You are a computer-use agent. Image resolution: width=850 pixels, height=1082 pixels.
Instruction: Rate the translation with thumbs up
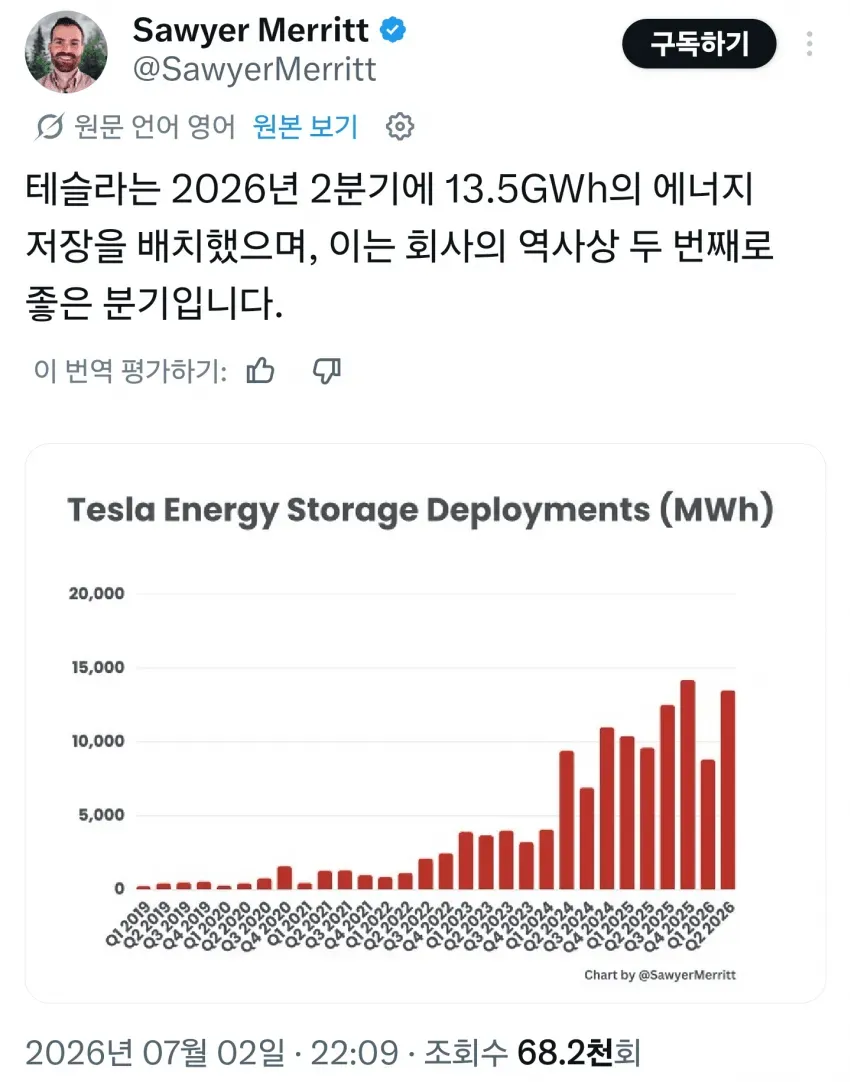point(260,371)
